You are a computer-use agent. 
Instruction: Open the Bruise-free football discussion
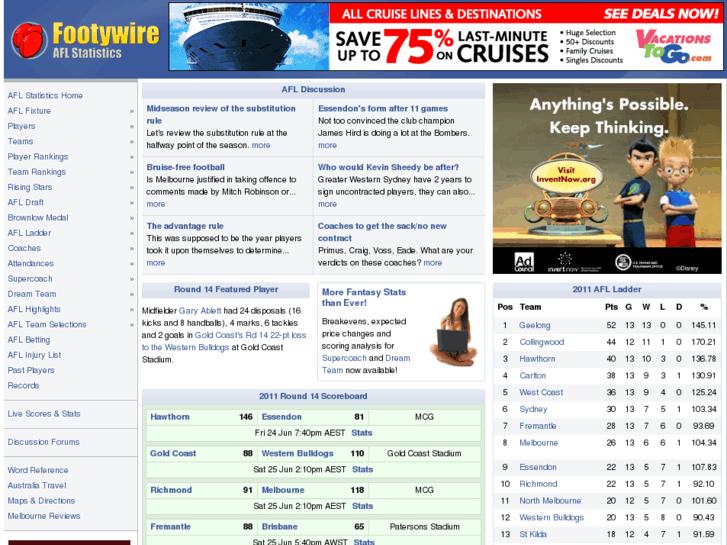point(185,167)
